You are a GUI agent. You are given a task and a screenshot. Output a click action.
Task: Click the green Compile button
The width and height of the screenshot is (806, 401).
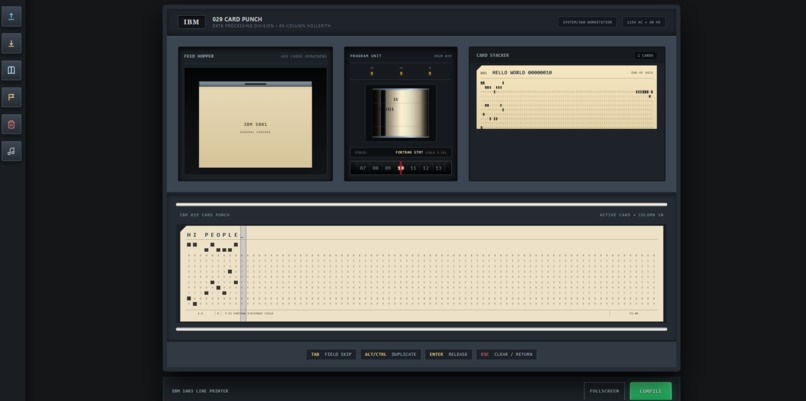(651, 391)
